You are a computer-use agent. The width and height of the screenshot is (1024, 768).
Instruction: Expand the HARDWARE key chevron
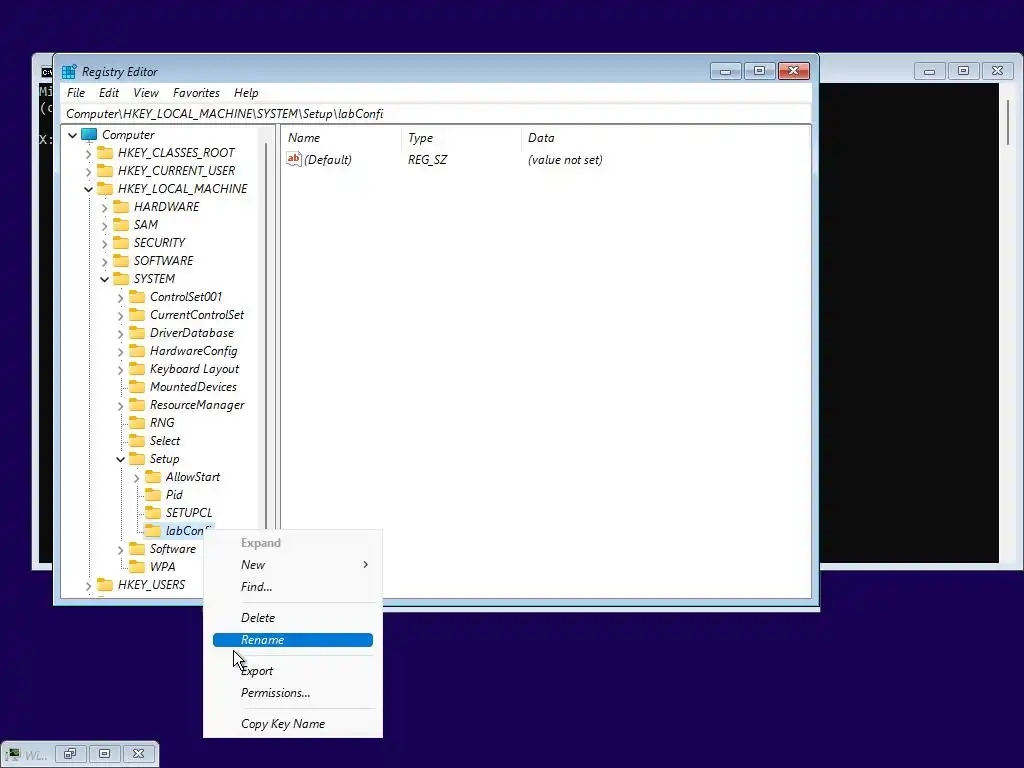pyautogui.click(x=104, y=208)
